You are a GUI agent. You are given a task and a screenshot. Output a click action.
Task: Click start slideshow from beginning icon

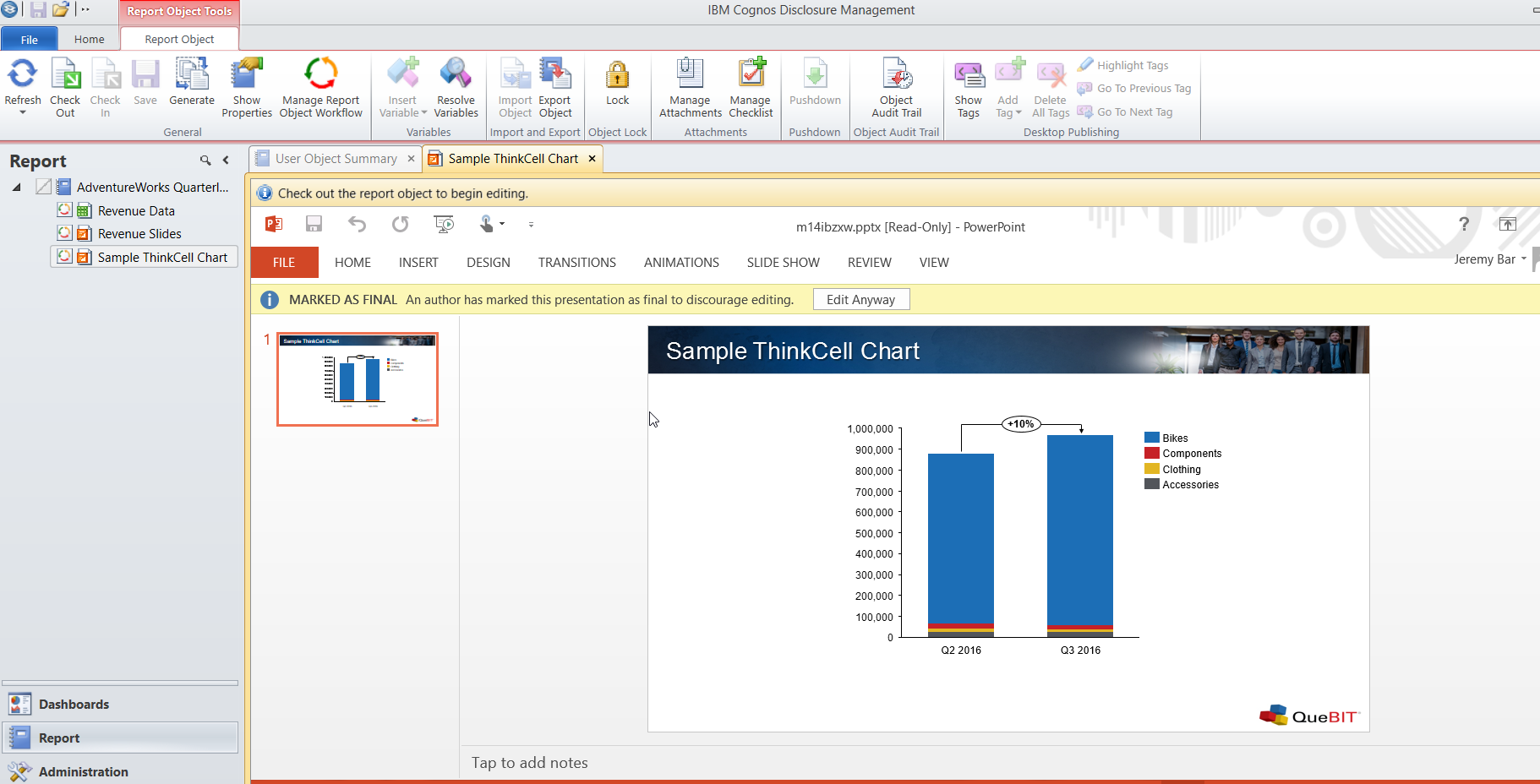click(444, 224)
